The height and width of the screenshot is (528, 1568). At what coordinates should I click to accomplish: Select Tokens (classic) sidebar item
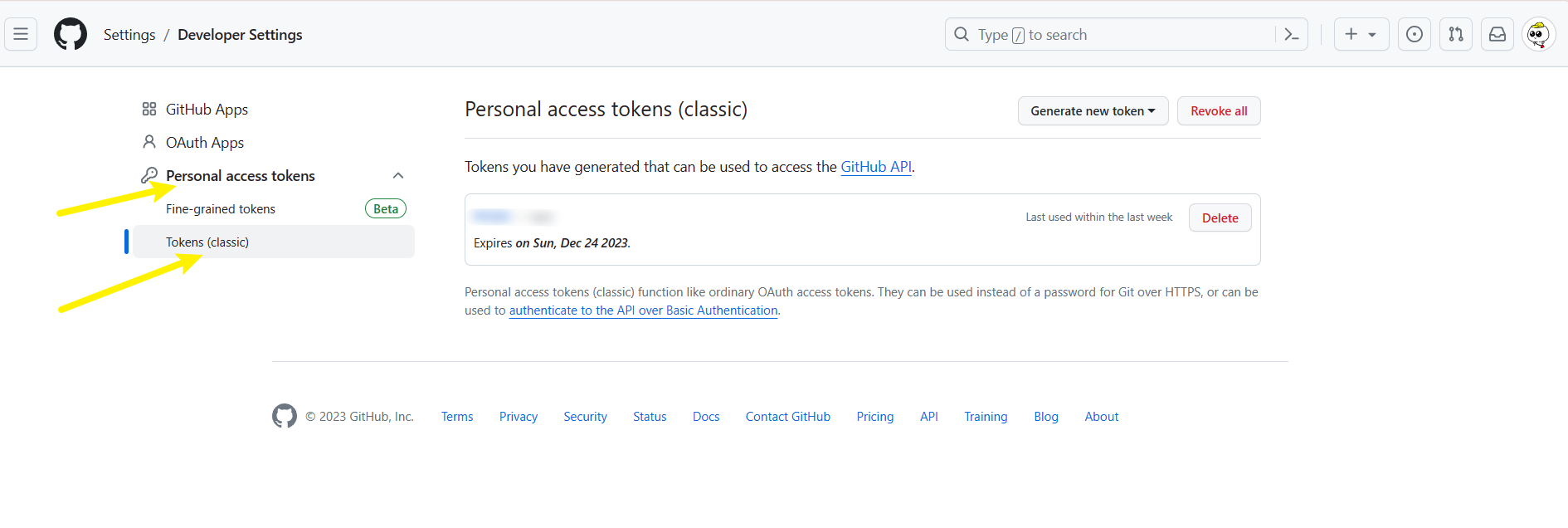pyautogui.click(x=207, y=242)
